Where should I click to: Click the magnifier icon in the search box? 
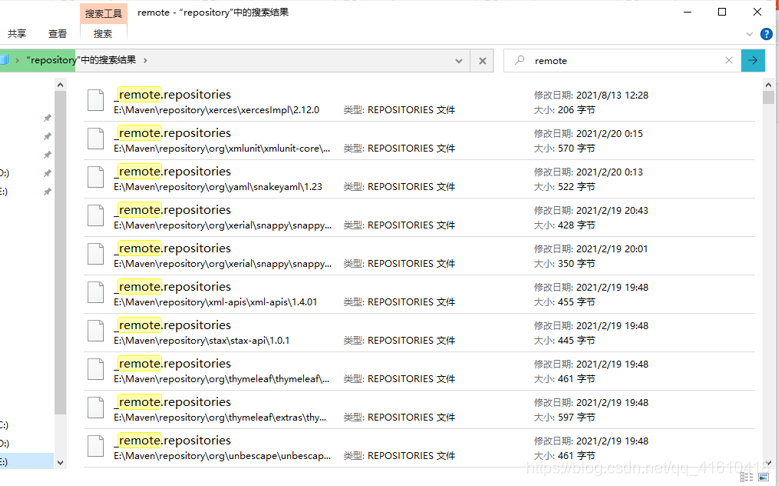[x=520, y=60]
